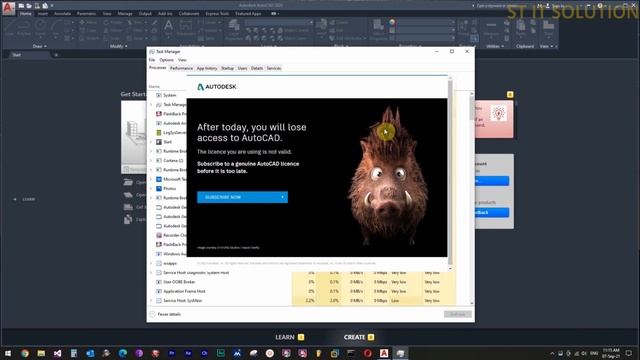Image resolution: width=640 pixels, height=360 pixels.
Task: Open the Quick Access toolbar dropdown arrow
Action: (52, 6)
